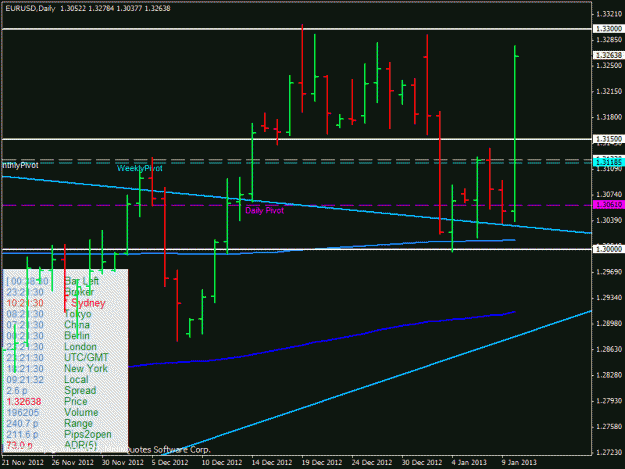Image resolution: width=625 pixels, height=469 pixels.
Task: Click the UTC/GMT time label
Action: (x=86, y=357)
